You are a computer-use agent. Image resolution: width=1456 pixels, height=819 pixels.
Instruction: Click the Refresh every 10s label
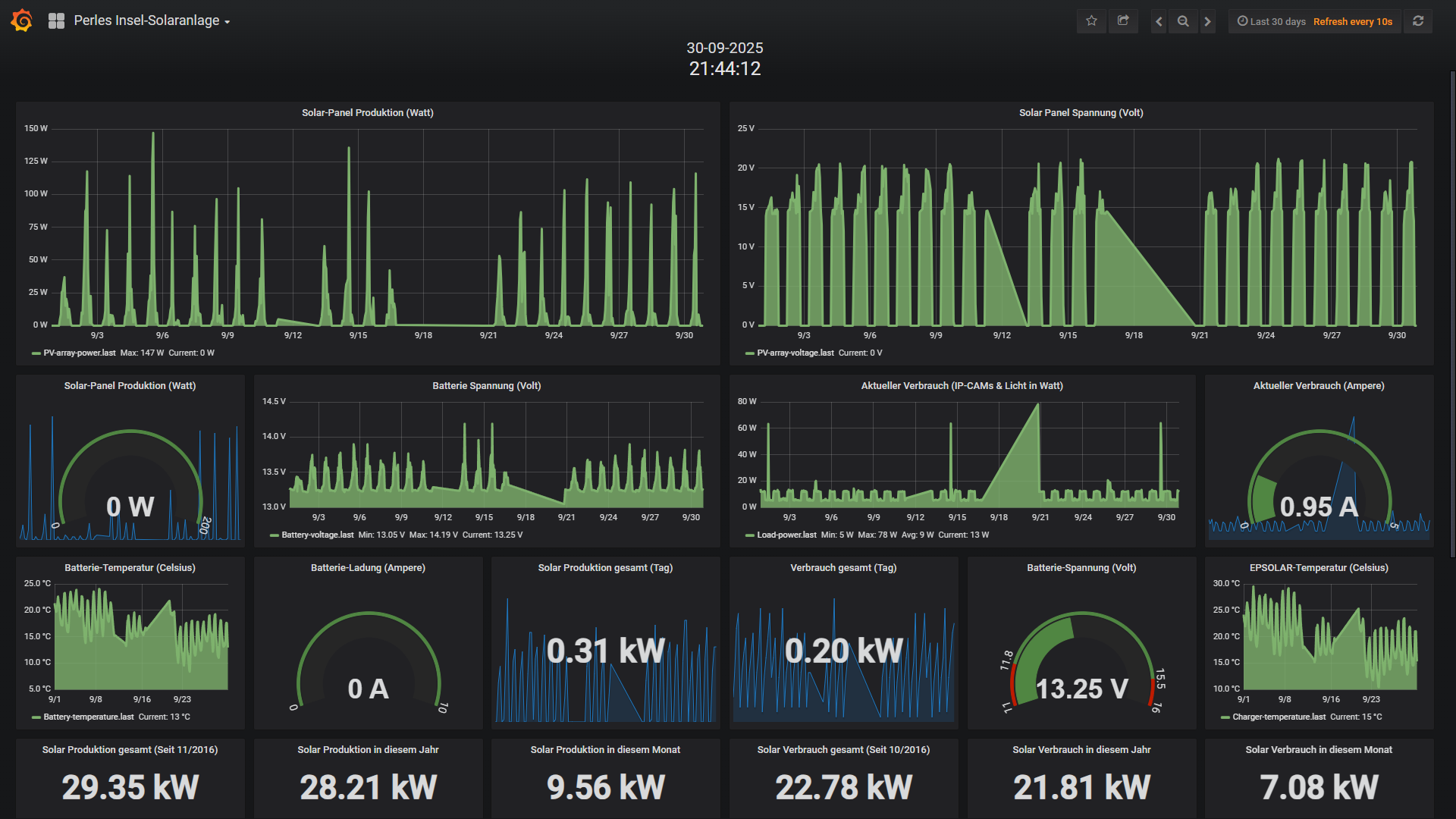pos(1353,21)
